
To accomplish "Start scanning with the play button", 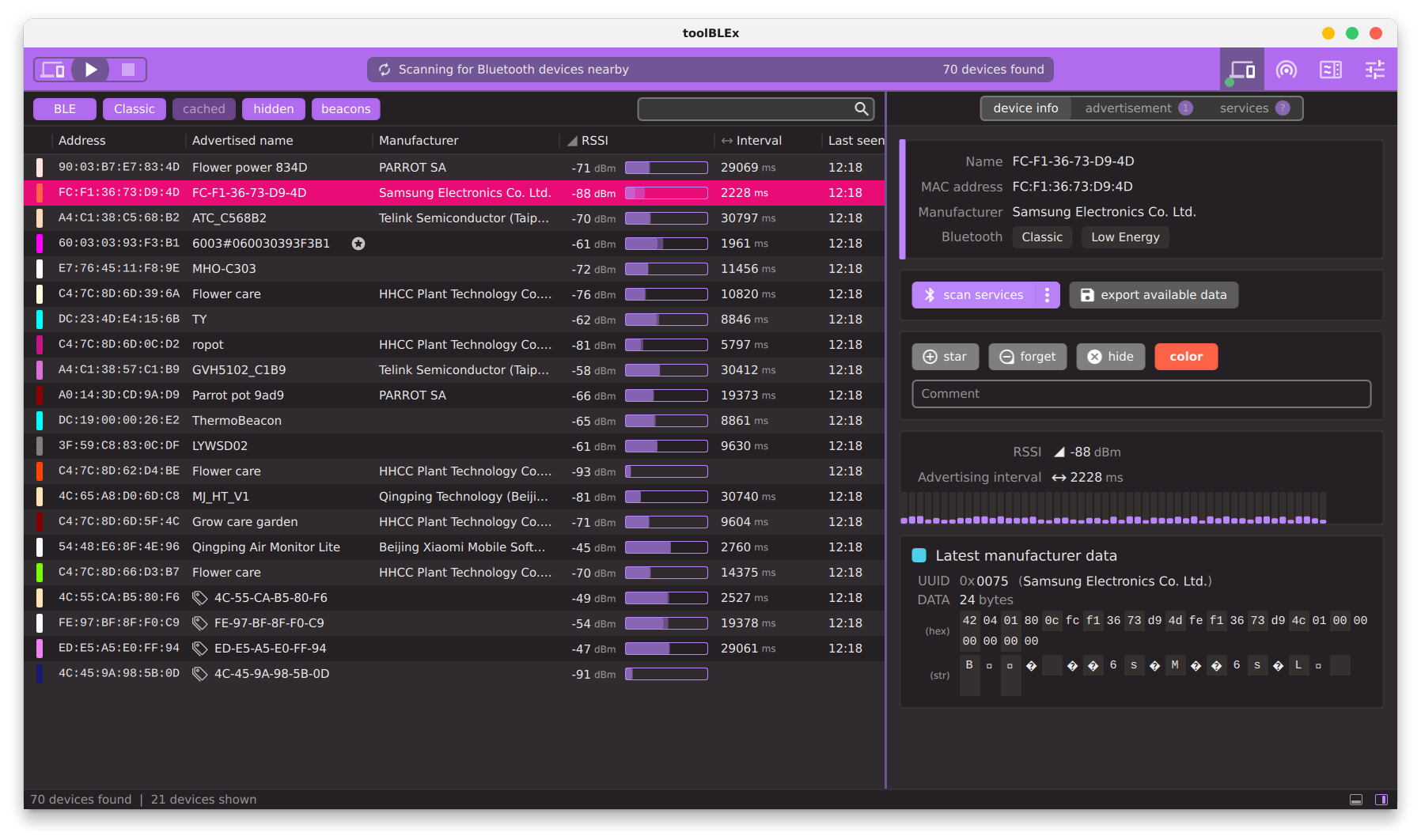I will click(91, 70).
